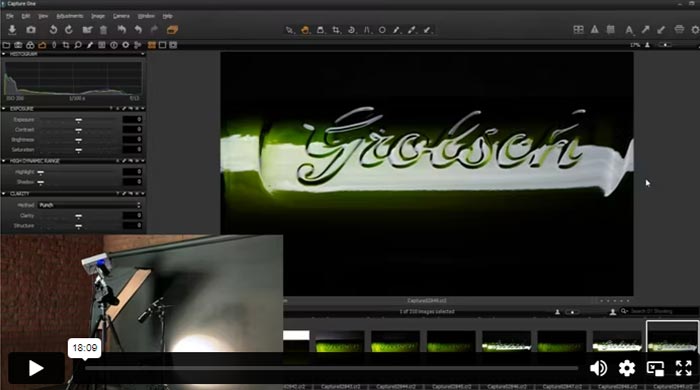This screenshot has height=390, width=700.
Task: Play the video
Action: point(36,368)
